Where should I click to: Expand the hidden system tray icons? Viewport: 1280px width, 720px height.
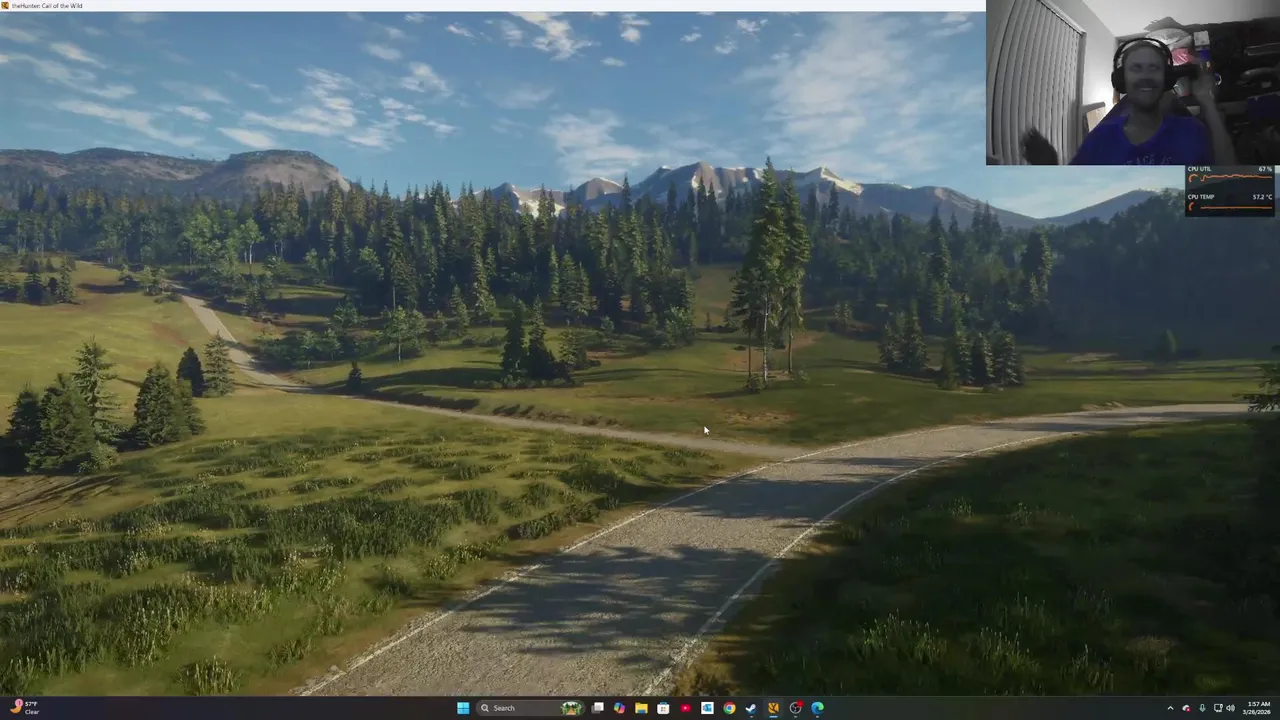tap(1170, 708)
